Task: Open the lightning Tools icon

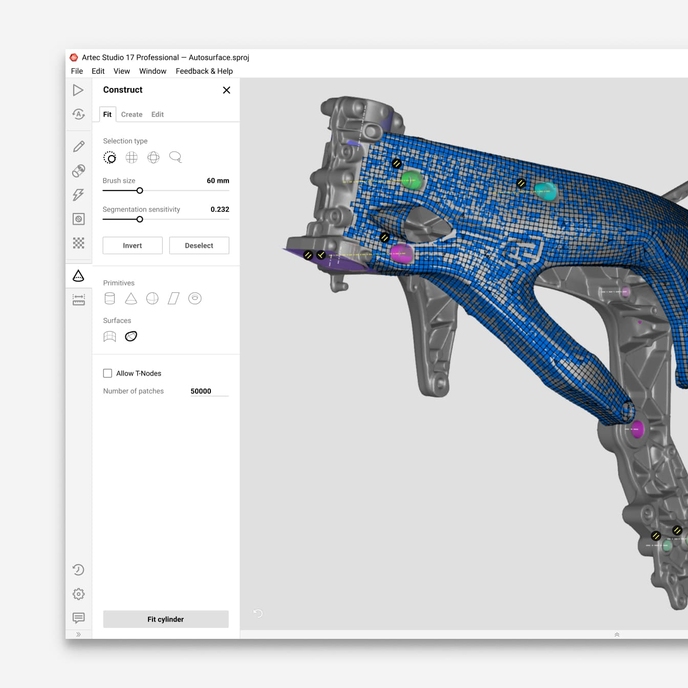Action: [x=79, y=194]
